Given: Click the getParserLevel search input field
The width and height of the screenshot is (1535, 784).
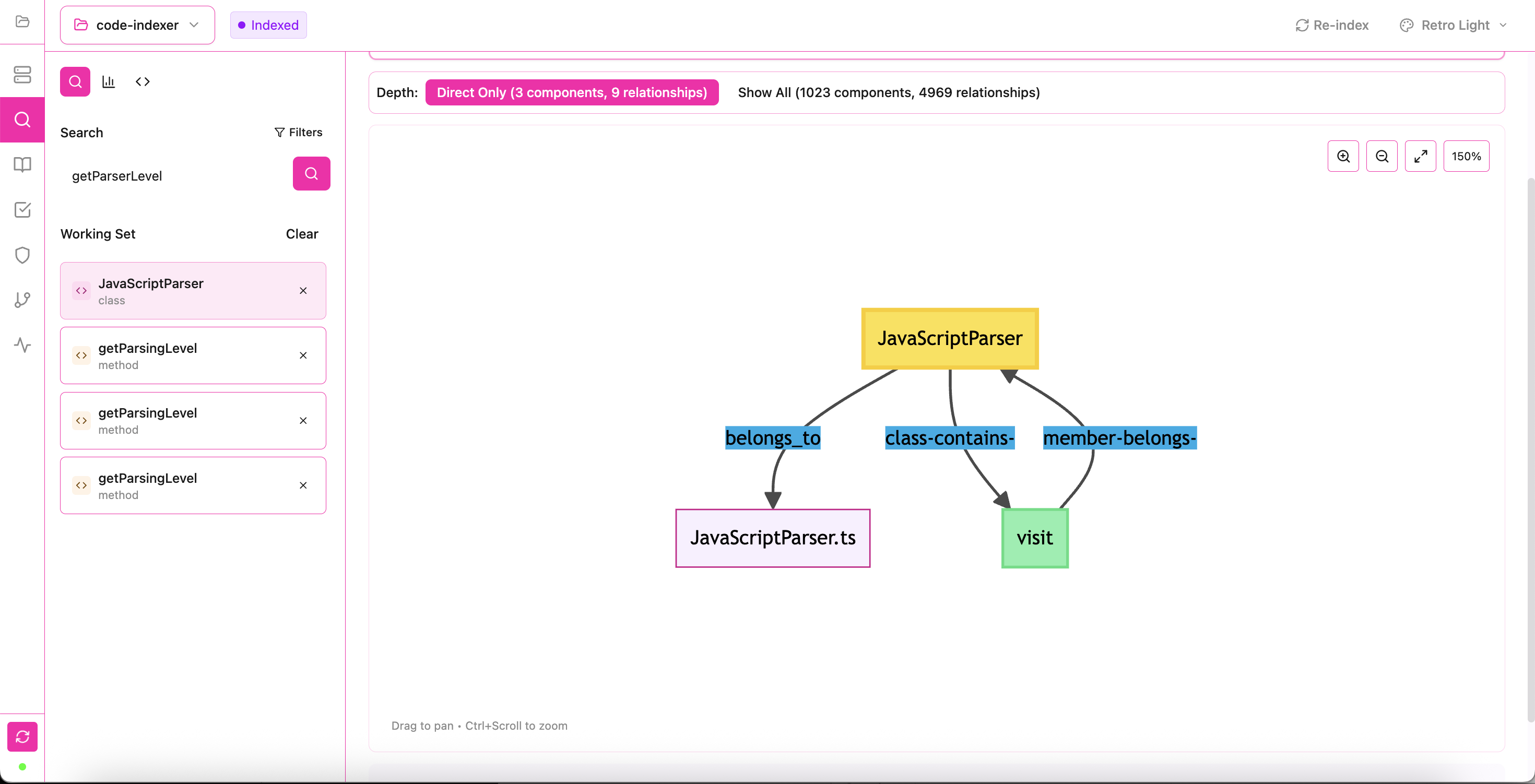Looking at the screenshot, I should (x=173, y=176).
